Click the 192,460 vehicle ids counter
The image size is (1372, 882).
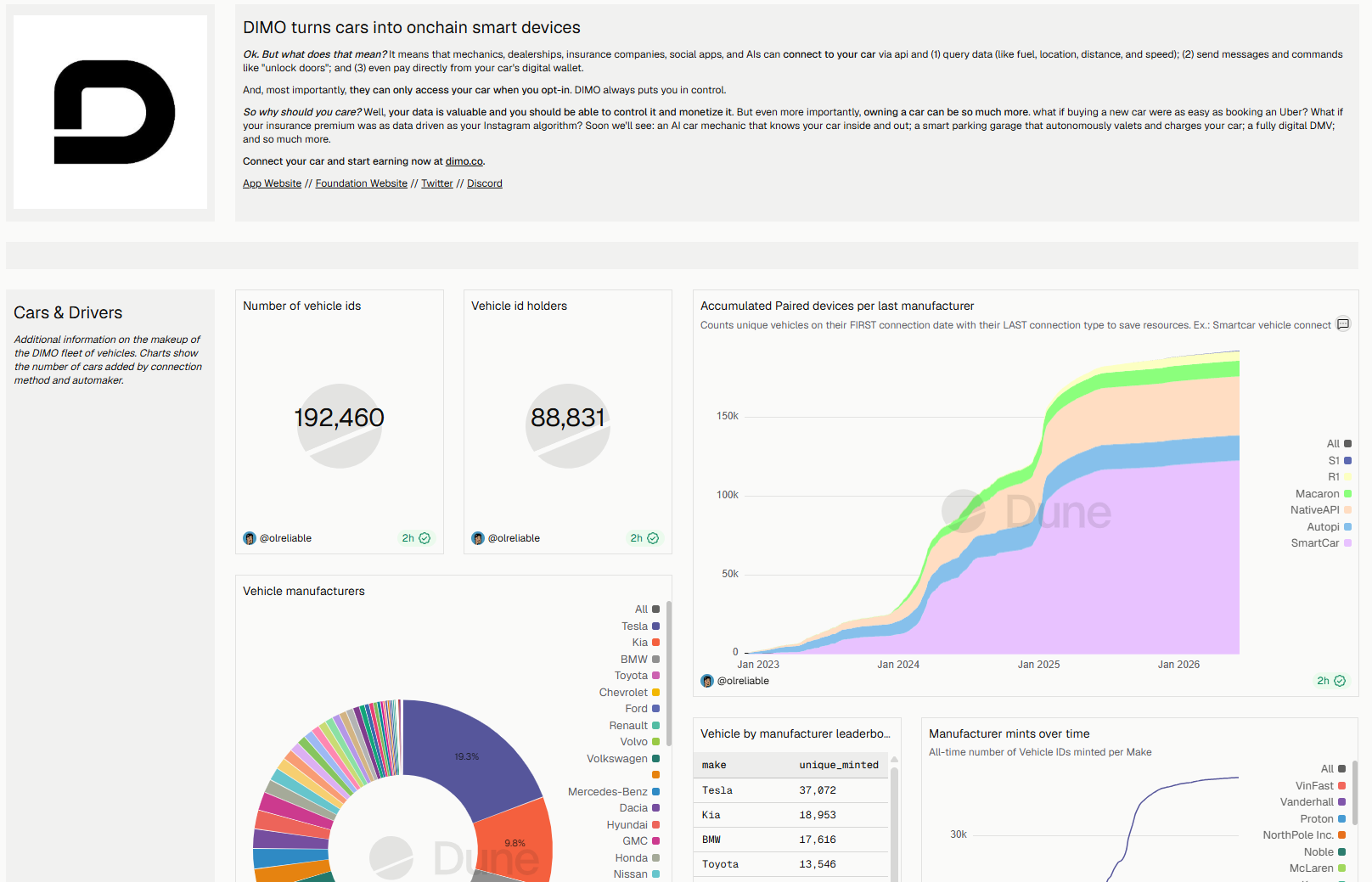click(x=339, y=418)
